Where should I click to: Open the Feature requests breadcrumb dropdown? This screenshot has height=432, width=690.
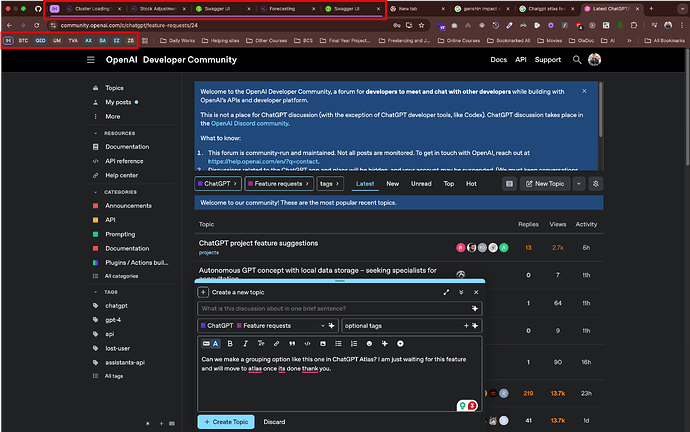coord(279,184)
